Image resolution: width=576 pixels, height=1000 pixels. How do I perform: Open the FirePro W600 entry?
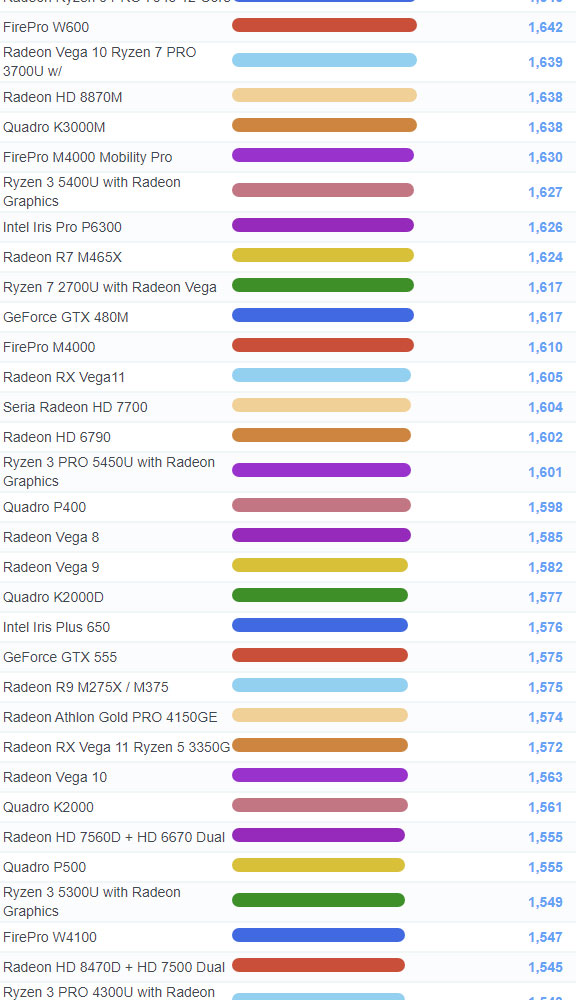(46, 27)
